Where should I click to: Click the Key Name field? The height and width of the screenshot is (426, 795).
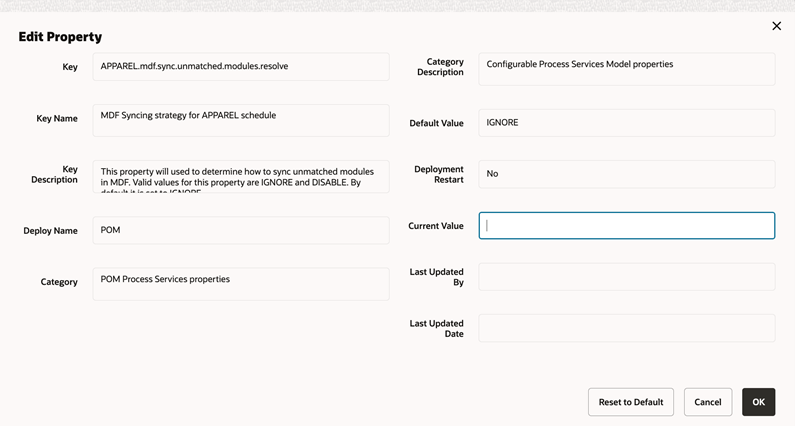(x=241, y=120)
